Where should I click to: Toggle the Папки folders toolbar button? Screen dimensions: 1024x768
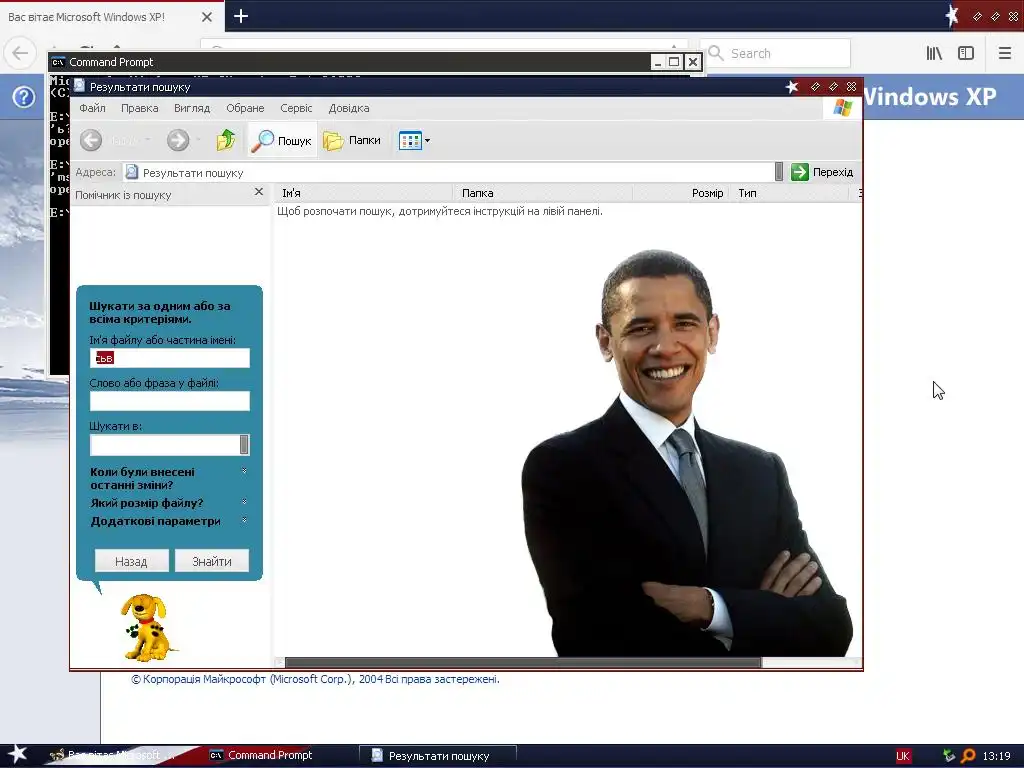coord(352,140)
